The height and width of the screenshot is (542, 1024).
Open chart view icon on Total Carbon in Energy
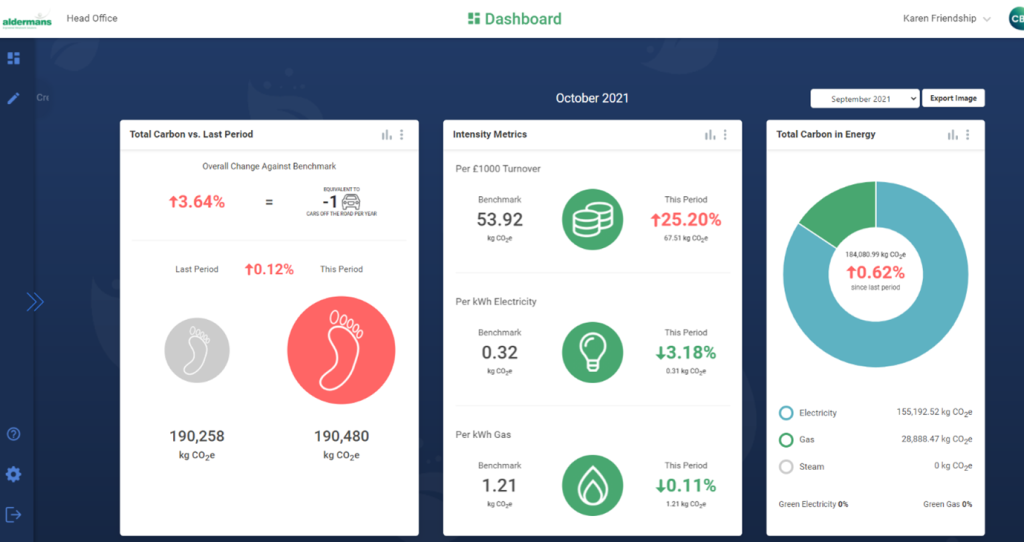click(953, 135)
